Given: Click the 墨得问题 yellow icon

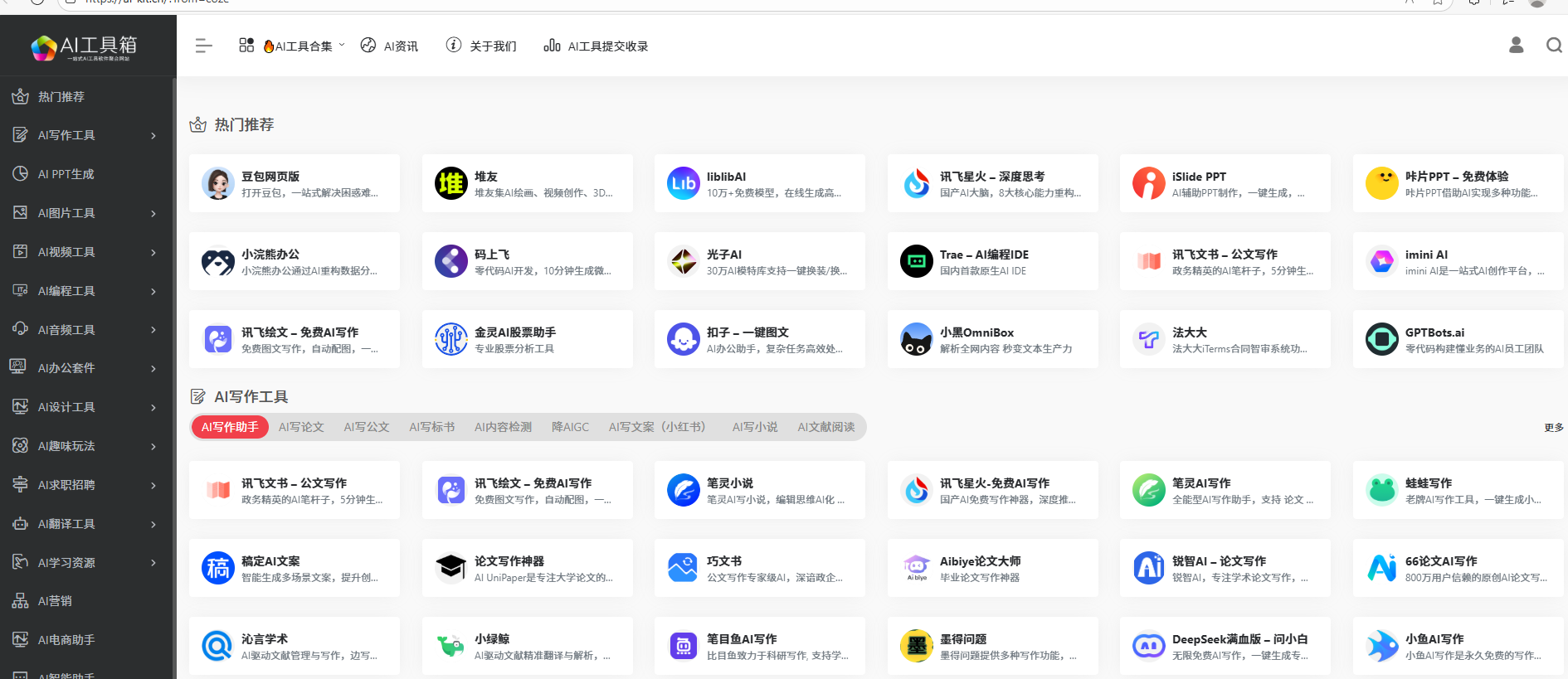Looking at the screenshot, I should tap(917, 646).
